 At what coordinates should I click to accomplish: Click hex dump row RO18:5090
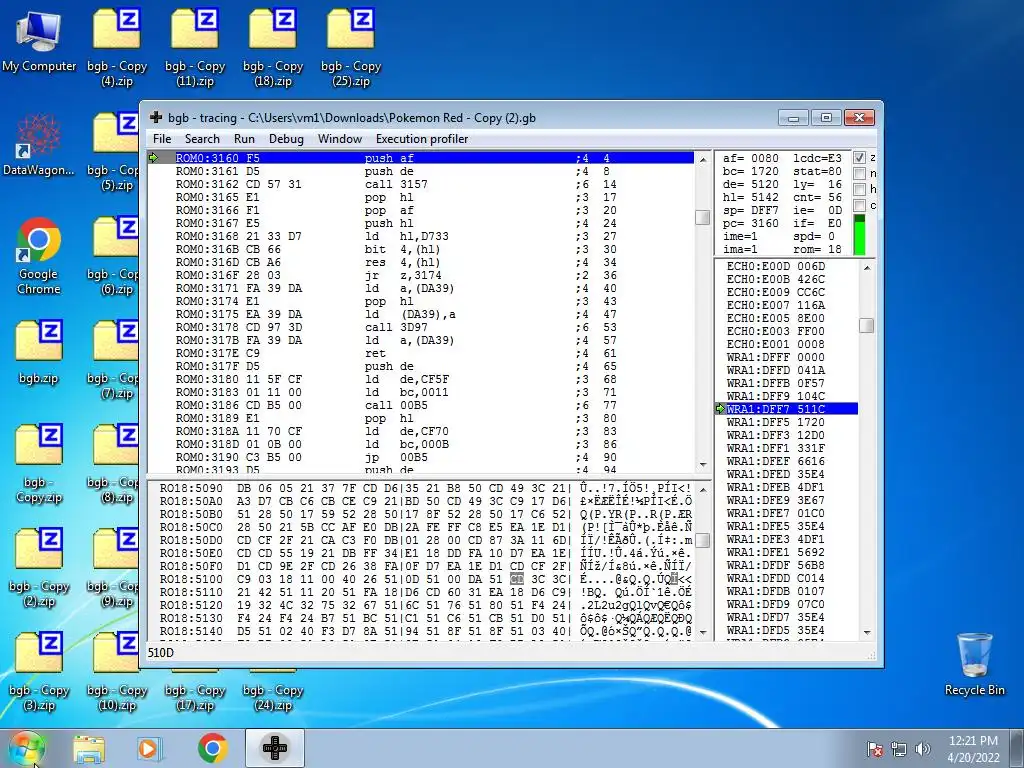425,488
